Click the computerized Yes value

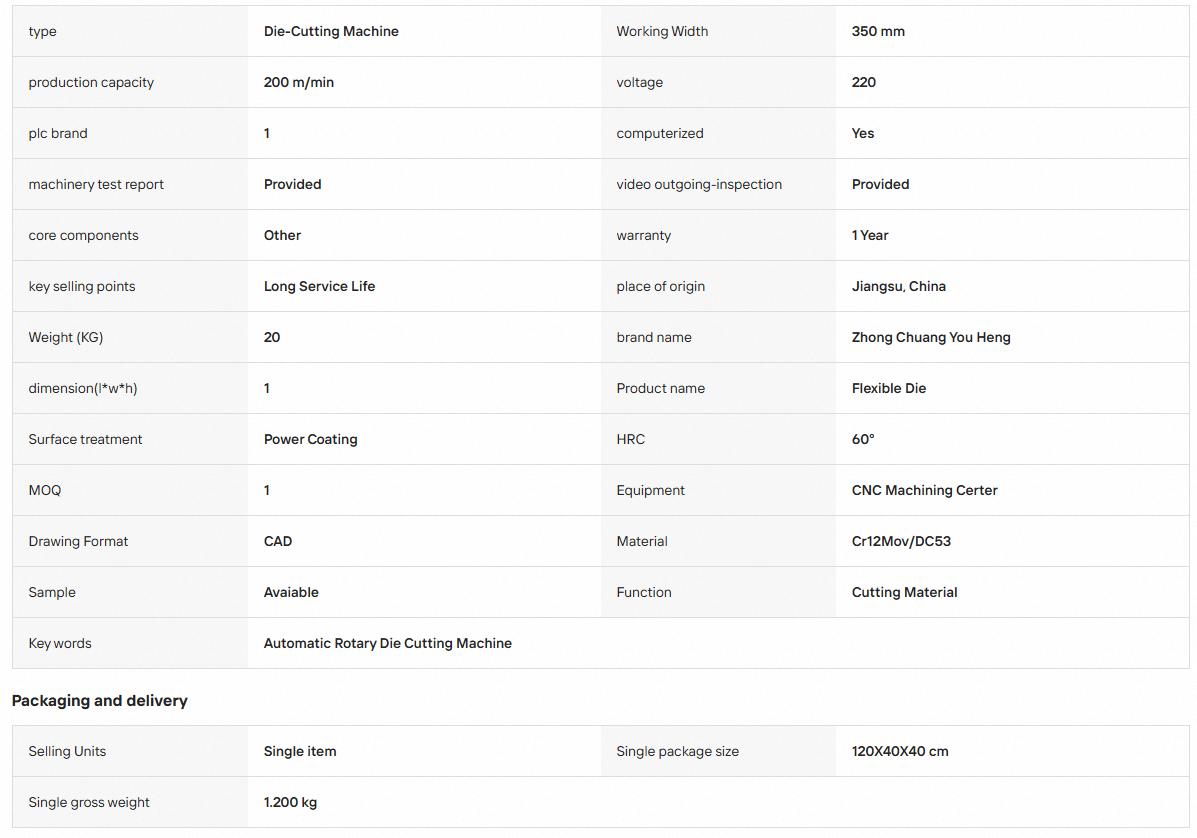pyautogui.click(x=863, y=134)
